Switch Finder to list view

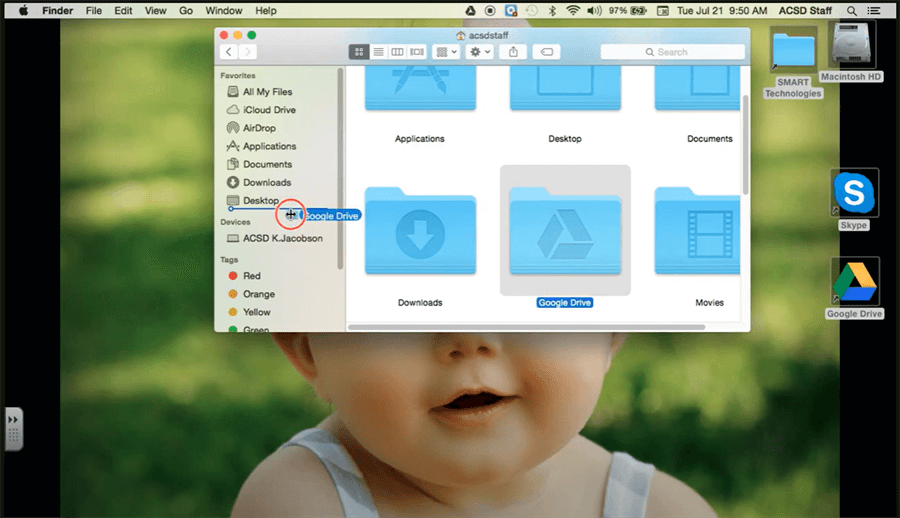[x=378, y=51]
